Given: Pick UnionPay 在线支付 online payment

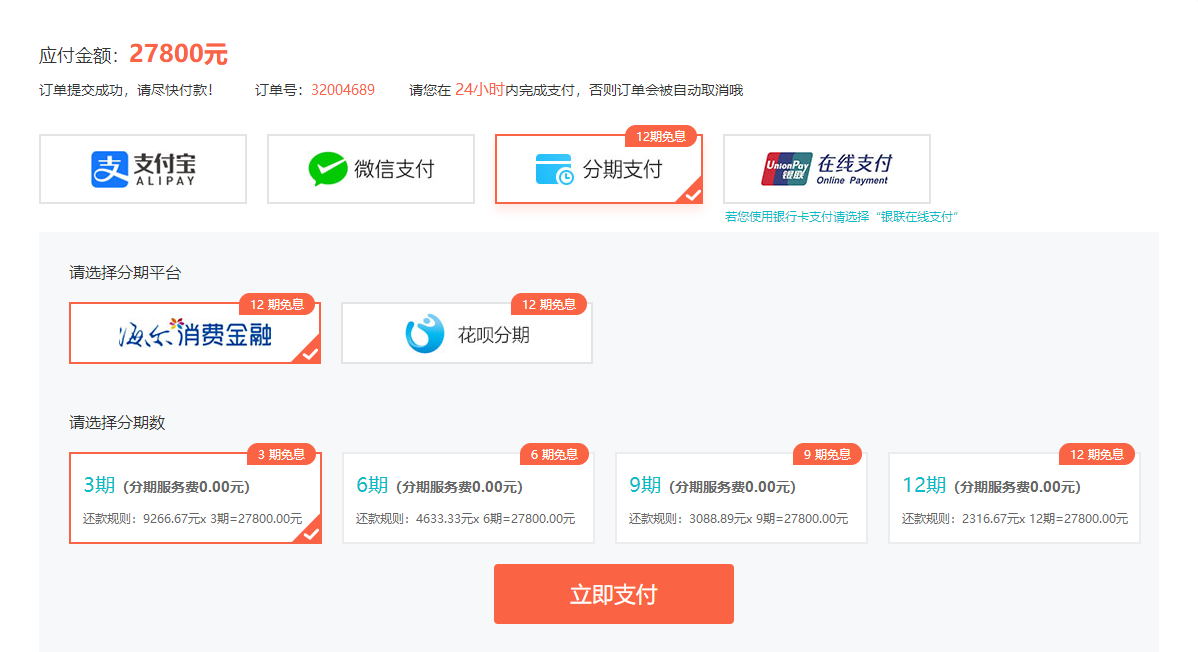Looking at the screenshot, I should coord(826,168).
